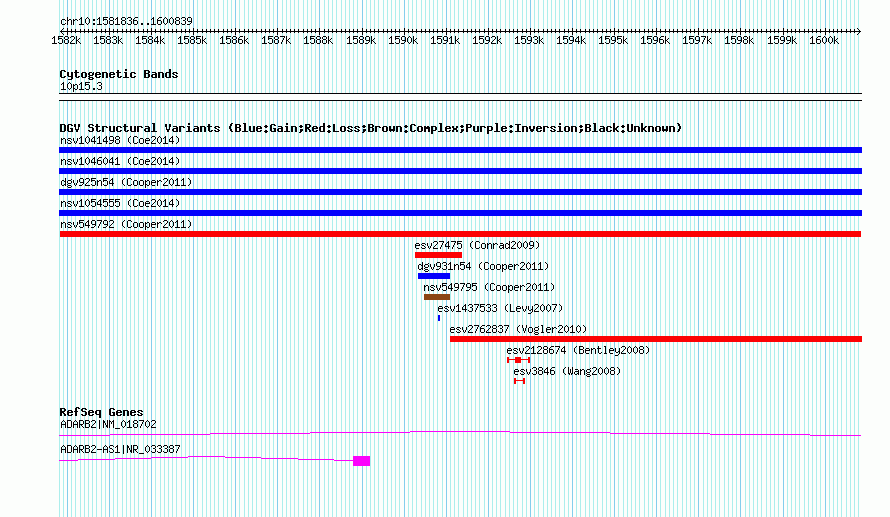
Task: Select the dgv931n54 (Cooper2011) blue bar
Action: click(434, 276)
